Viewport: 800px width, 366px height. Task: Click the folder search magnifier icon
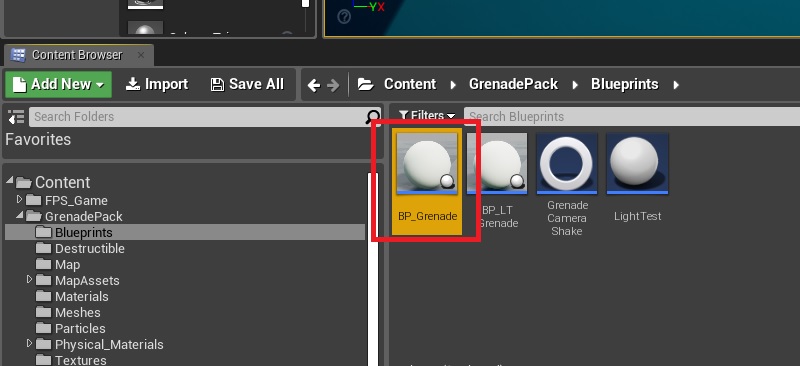tap(373, 117)
